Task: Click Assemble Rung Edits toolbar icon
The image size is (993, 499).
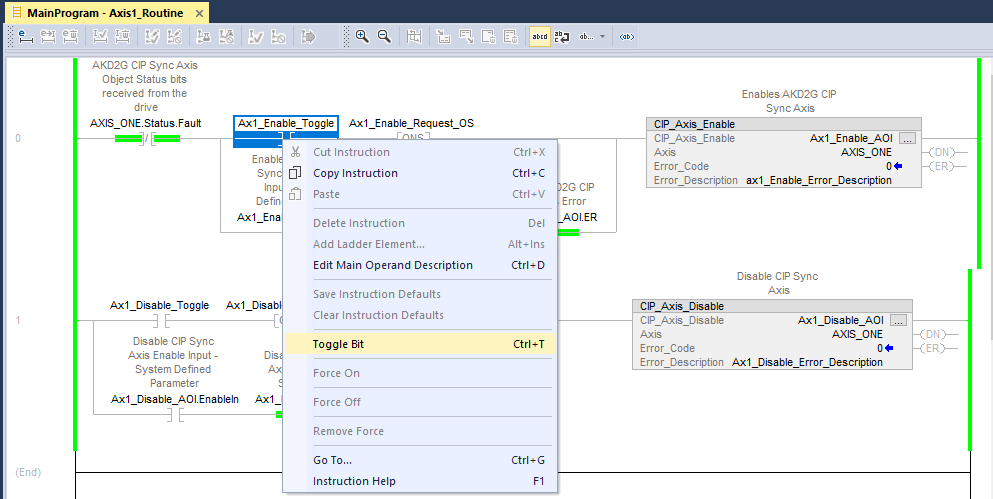Action: (x=100, y=37)
